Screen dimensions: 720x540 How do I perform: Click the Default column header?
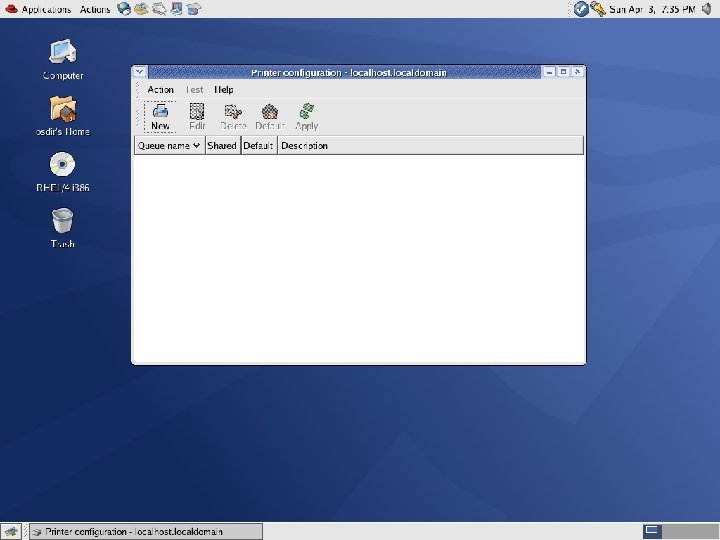pos(259,146)
